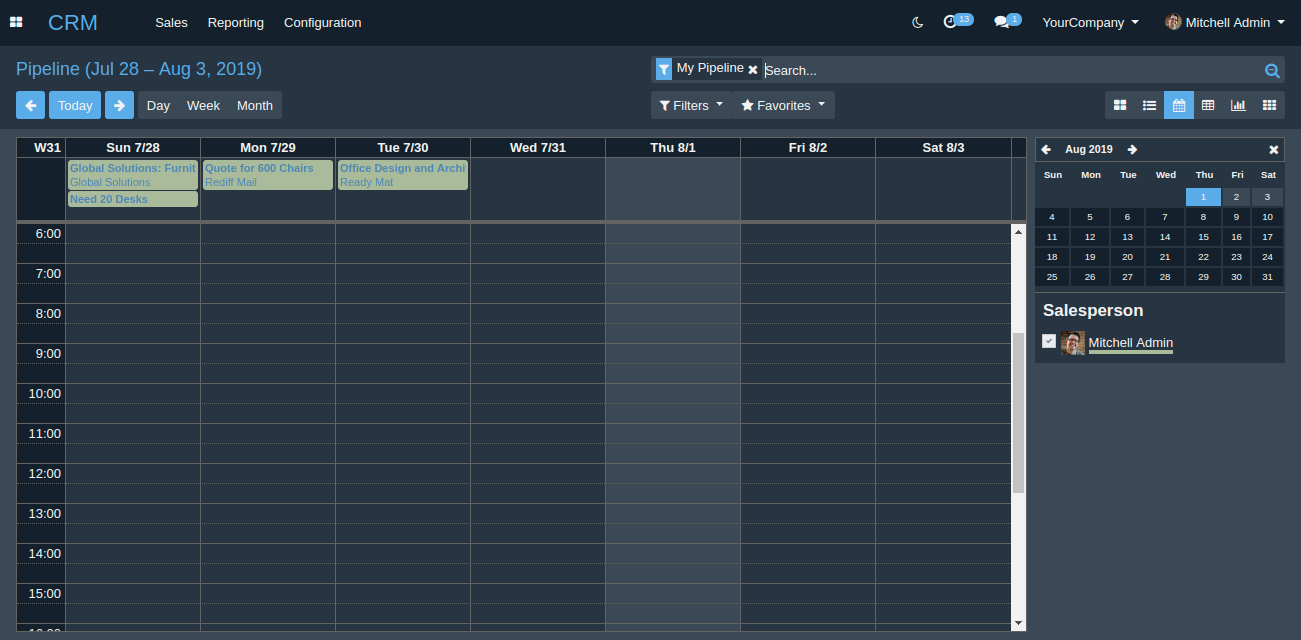Screen dimensions: 1301x640
Task: Switch to List view
Action: pos(1150,105)
